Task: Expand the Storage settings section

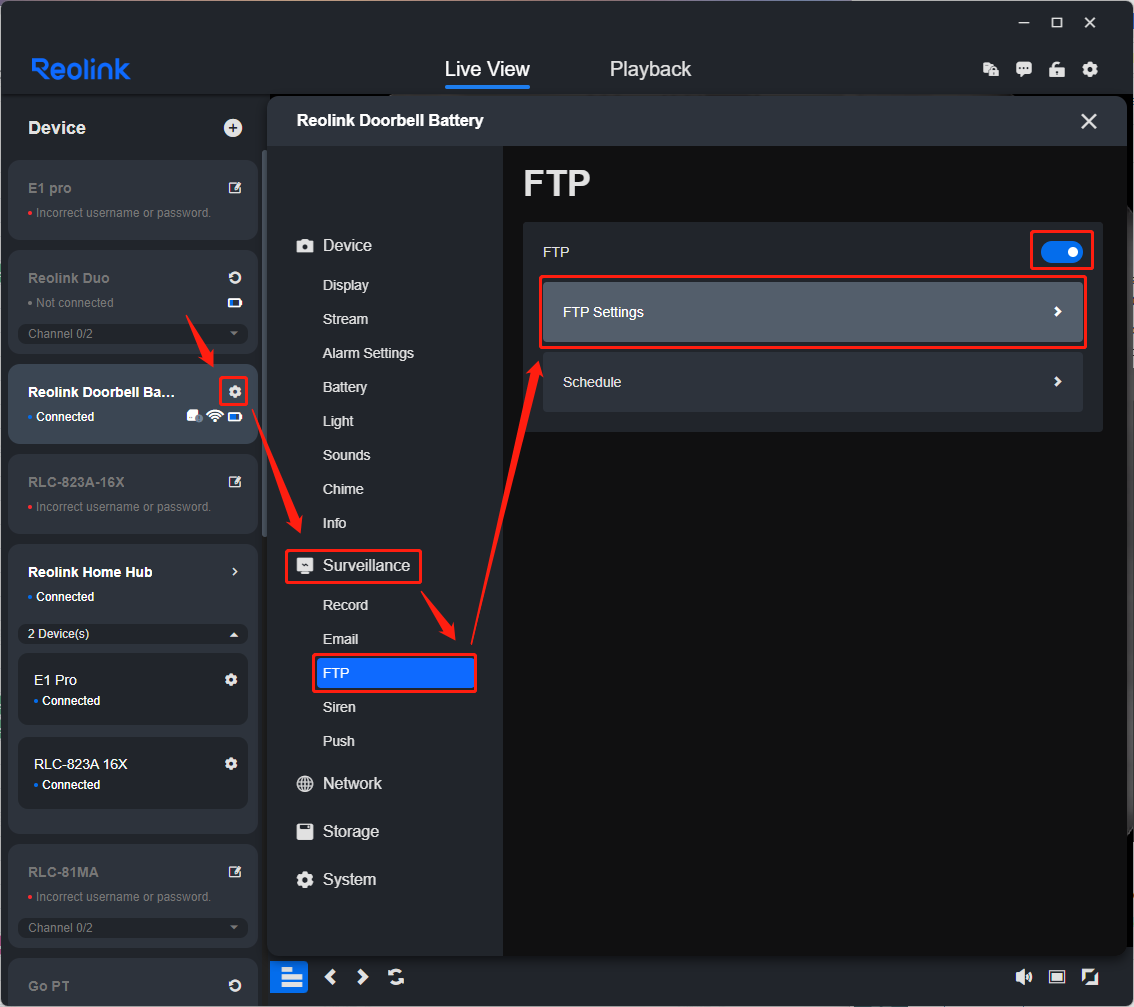Action: 338,831
